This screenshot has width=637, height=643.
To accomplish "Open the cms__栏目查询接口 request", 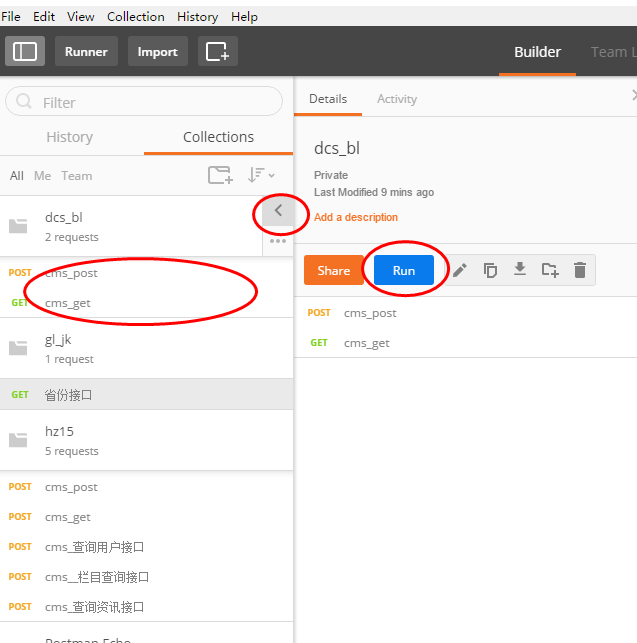I will 146,577.
